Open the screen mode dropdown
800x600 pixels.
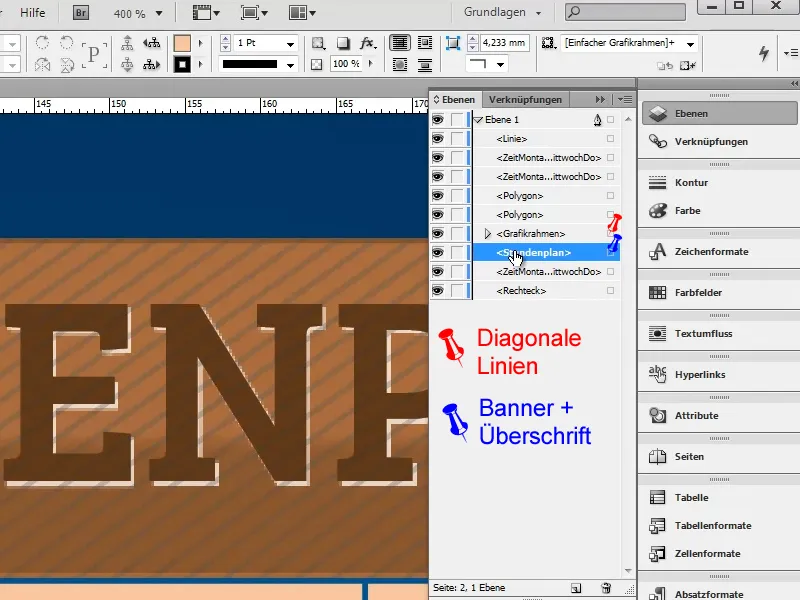click(x=254, y=13)
